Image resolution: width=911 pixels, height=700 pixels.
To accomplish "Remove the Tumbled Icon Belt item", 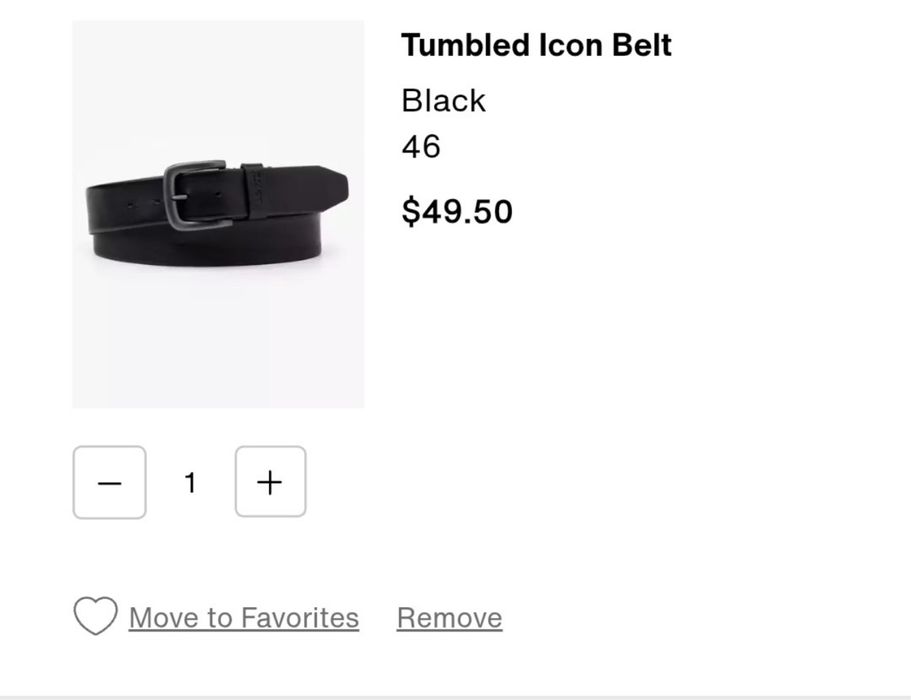I will tap(449, 618).
